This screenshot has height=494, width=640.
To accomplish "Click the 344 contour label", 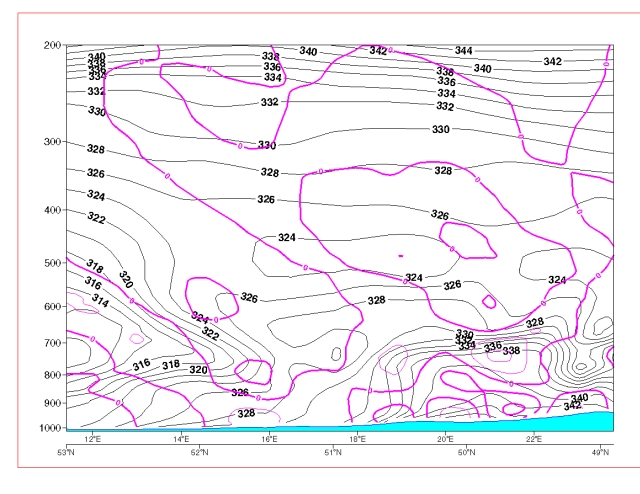I will (464, 50).
